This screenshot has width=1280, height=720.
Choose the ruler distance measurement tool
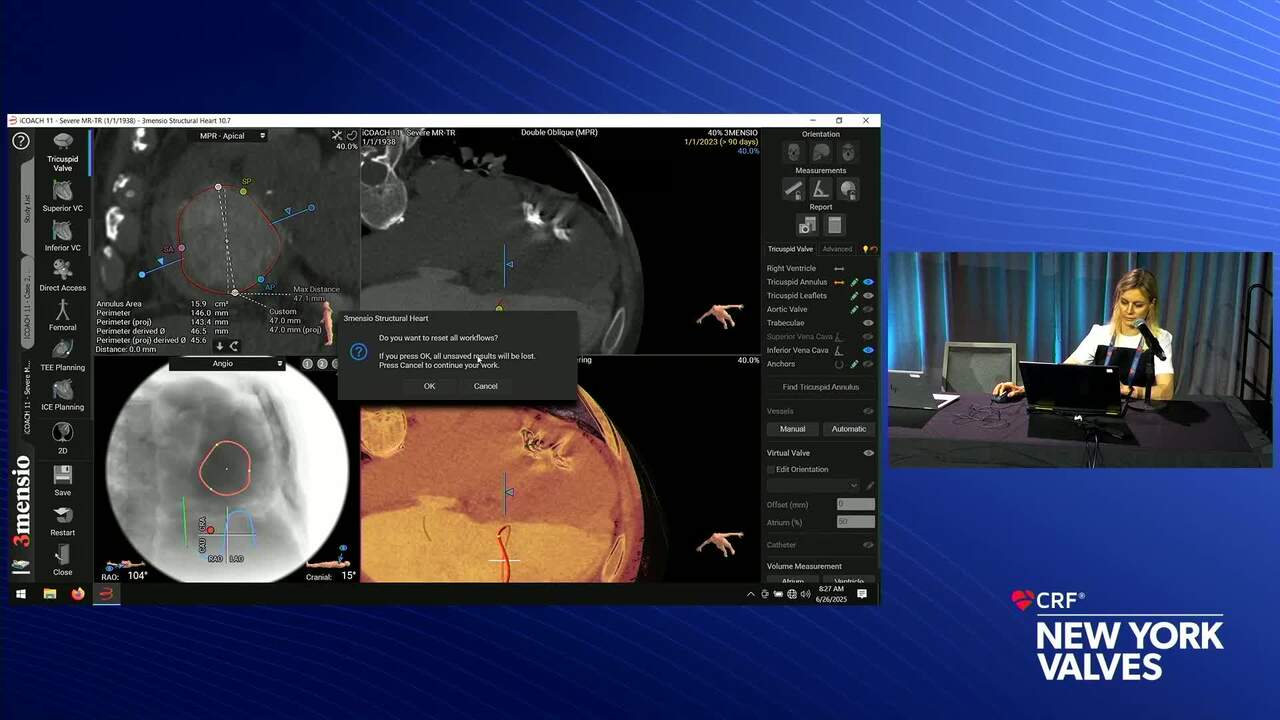pyautogui.click(x=793, y=189)
